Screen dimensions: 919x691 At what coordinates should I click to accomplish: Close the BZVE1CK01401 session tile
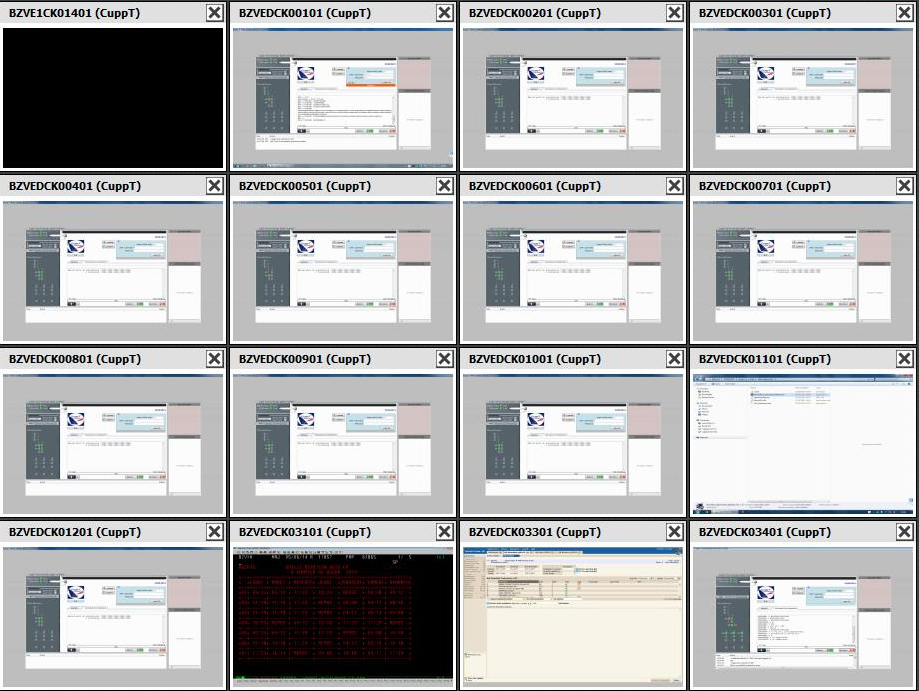[x=214, y=13]
